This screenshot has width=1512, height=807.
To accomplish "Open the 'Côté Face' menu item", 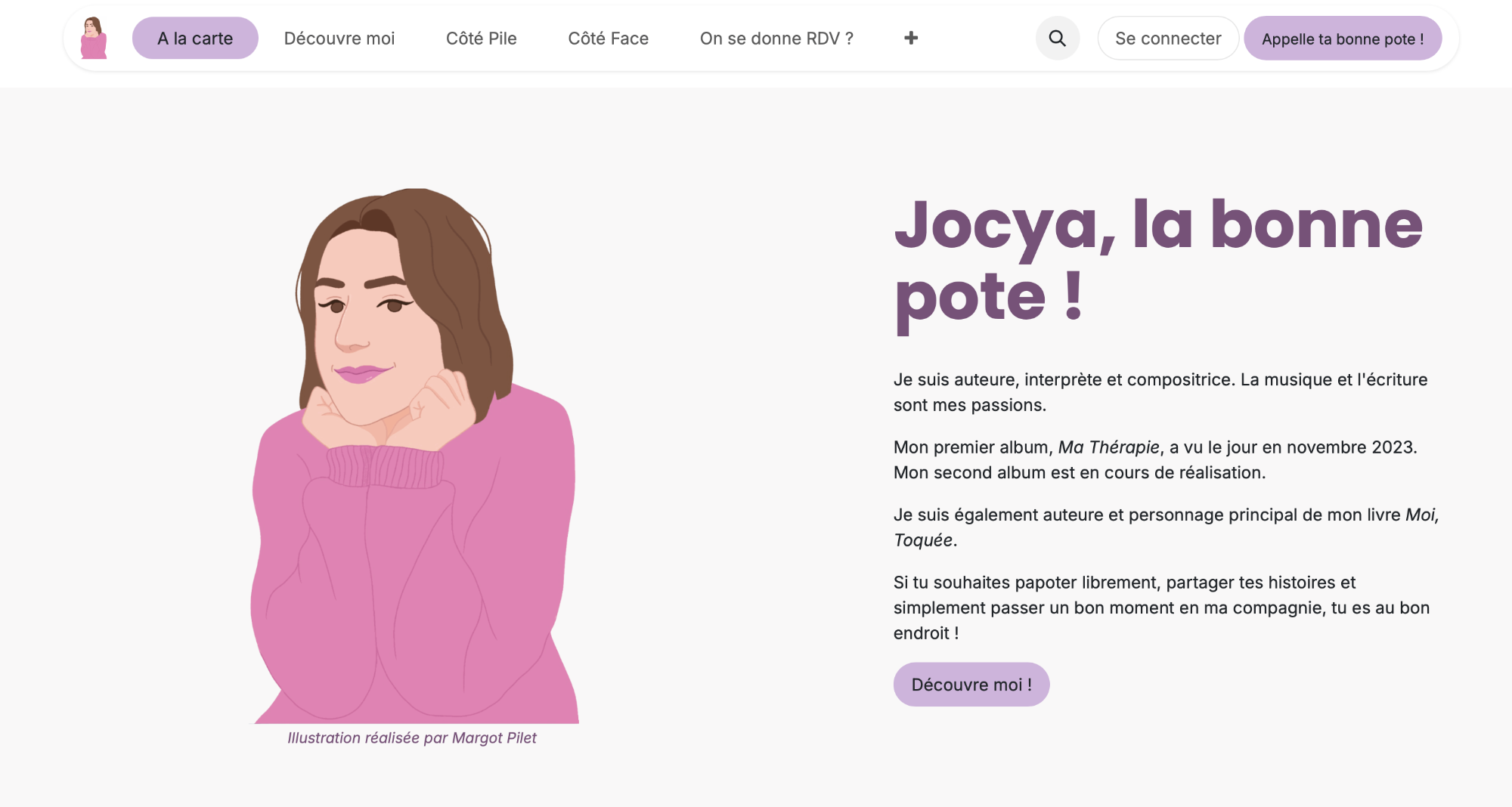I will tap(608, 38).
